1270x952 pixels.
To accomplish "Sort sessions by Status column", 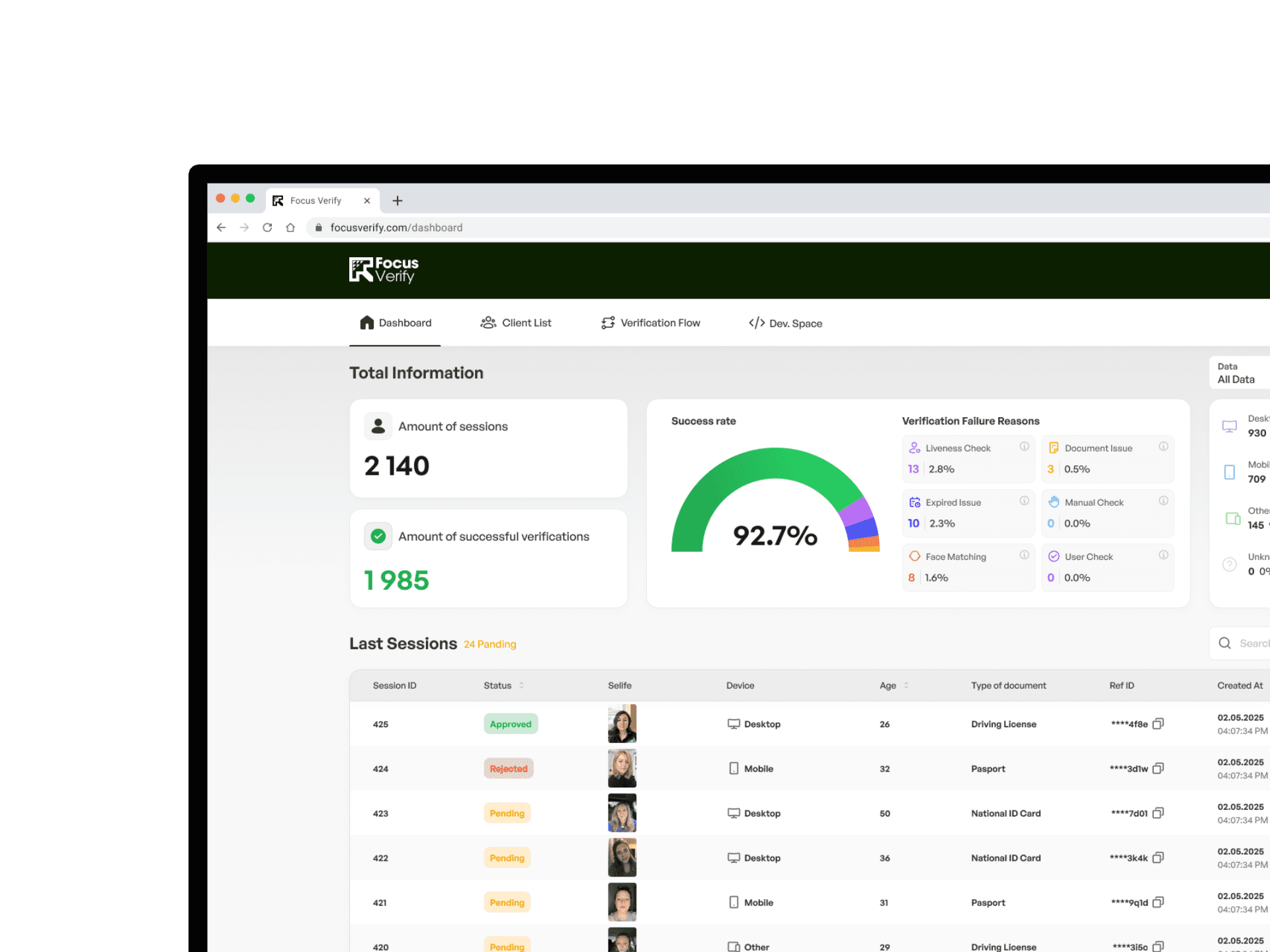I will click(x=521, y=686).
